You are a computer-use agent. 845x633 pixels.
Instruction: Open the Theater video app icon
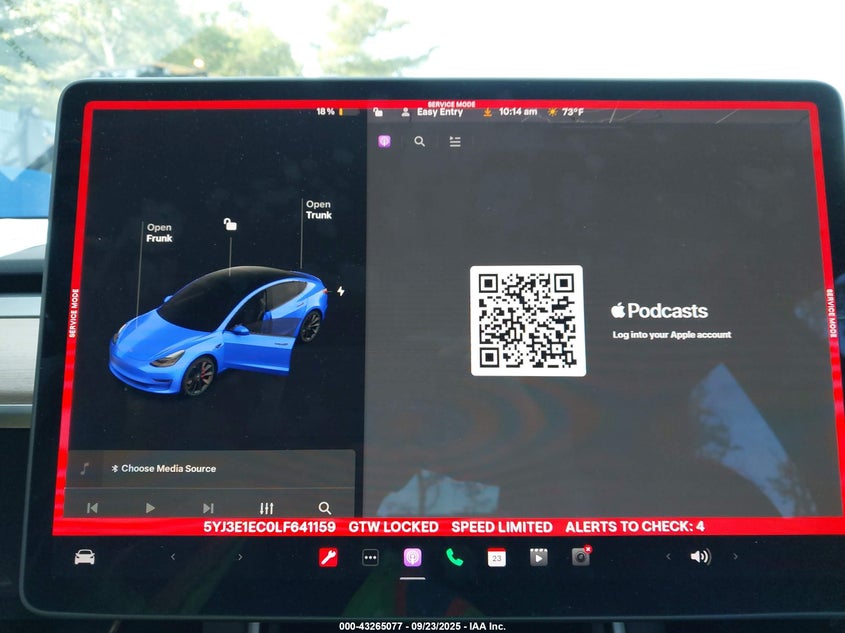pyautogui.click(x=538, y=557)
